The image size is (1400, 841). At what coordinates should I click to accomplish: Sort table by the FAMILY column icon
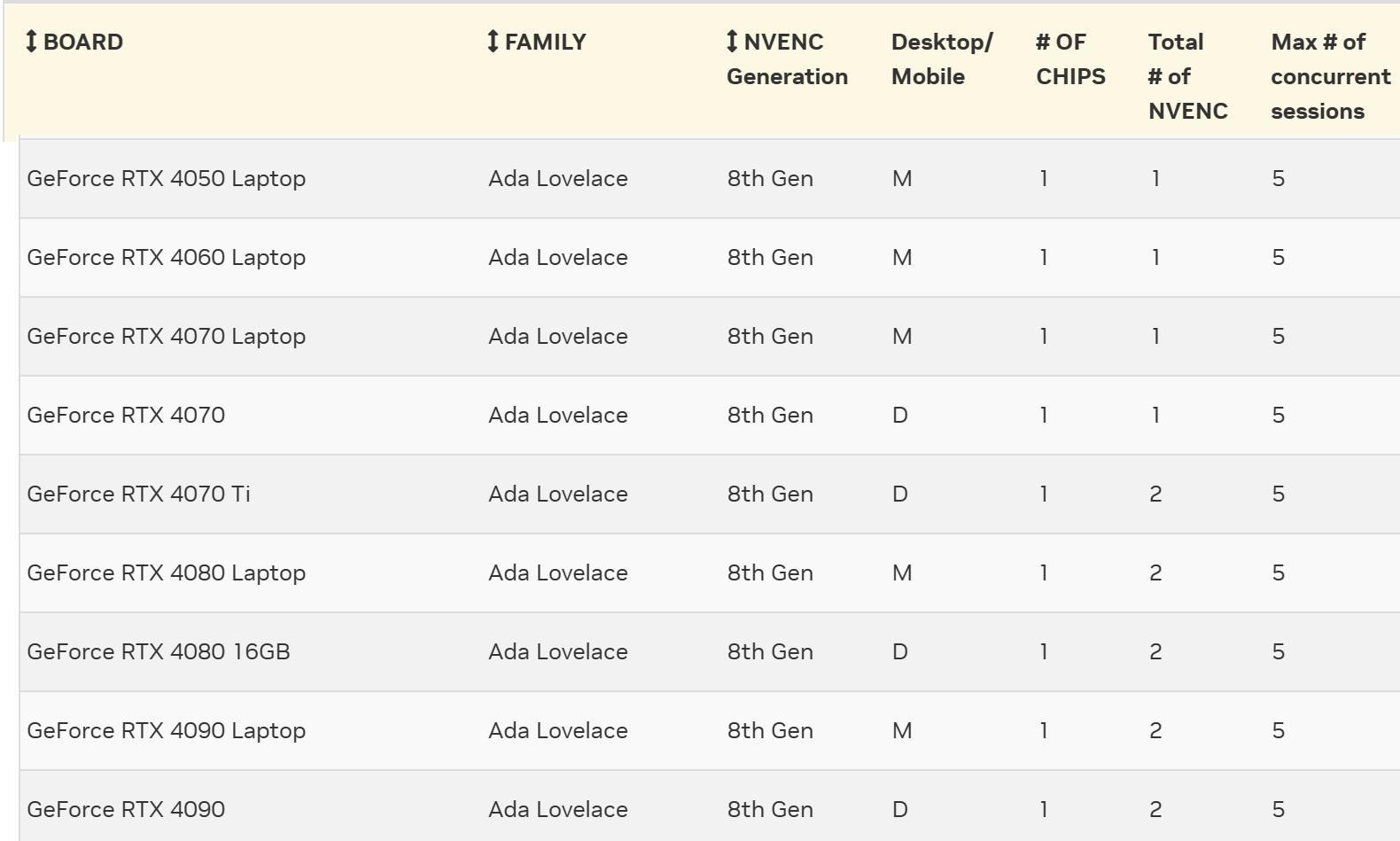[x=494, y=42]
